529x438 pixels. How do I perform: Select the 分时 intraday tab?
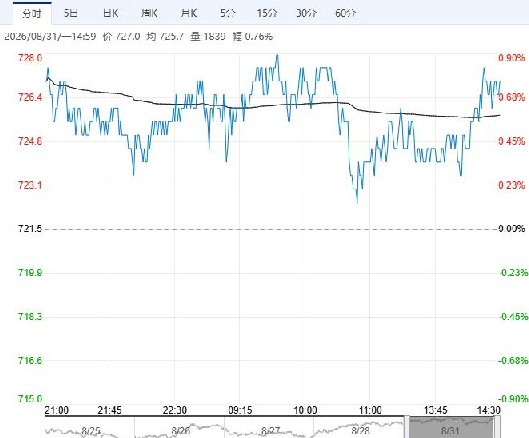coord(32,13)
